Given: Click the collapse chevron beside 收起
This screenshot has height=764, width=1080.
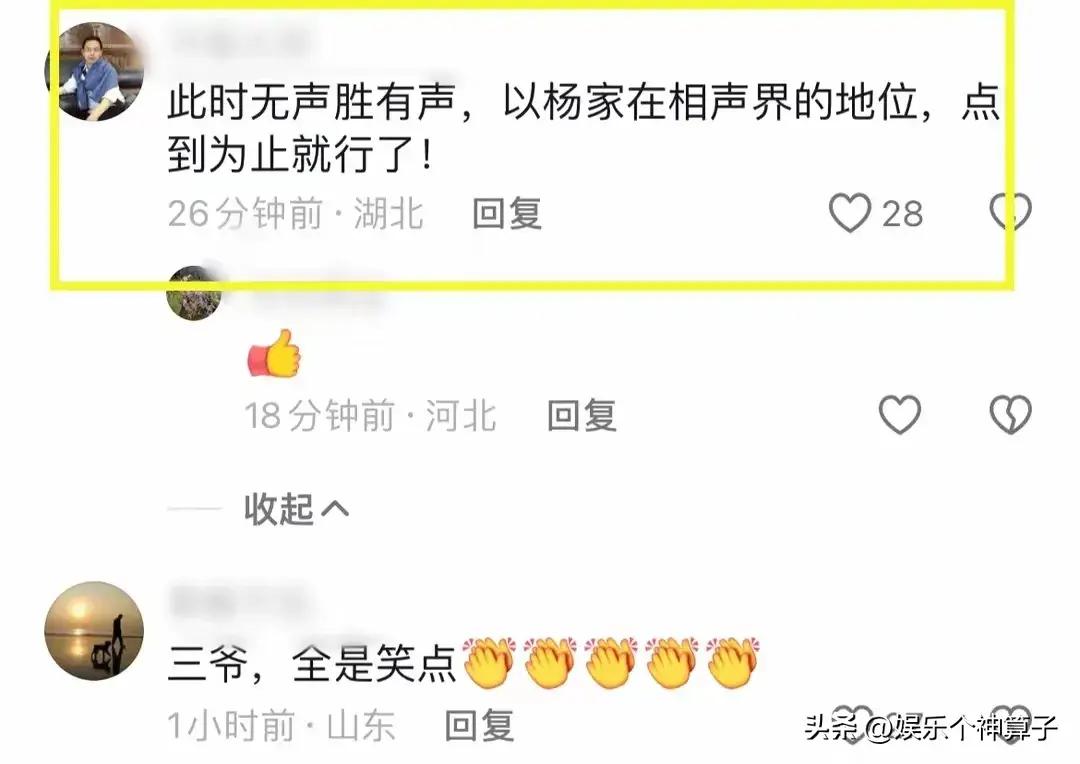Looking at the screenshot, I should [x=335, y=509].
